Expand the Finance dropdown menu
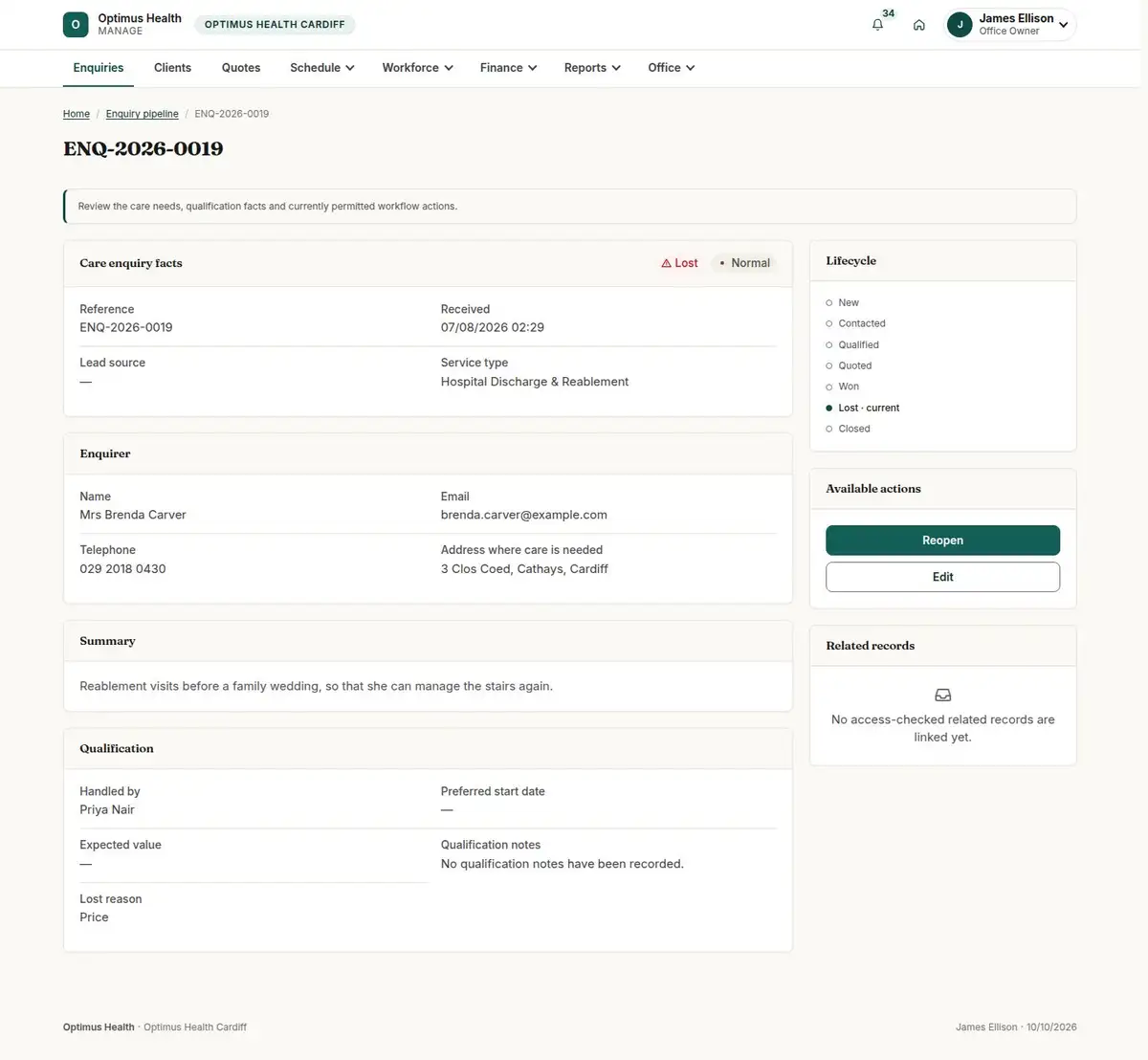1148x1060 pixels. 508,68
